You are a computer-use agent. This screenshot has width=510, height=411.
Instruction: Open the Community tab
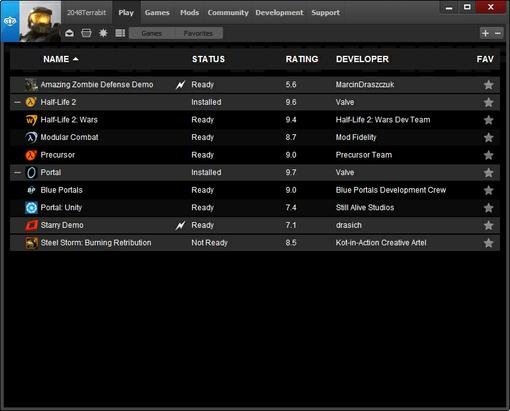[x=228, y=13]
